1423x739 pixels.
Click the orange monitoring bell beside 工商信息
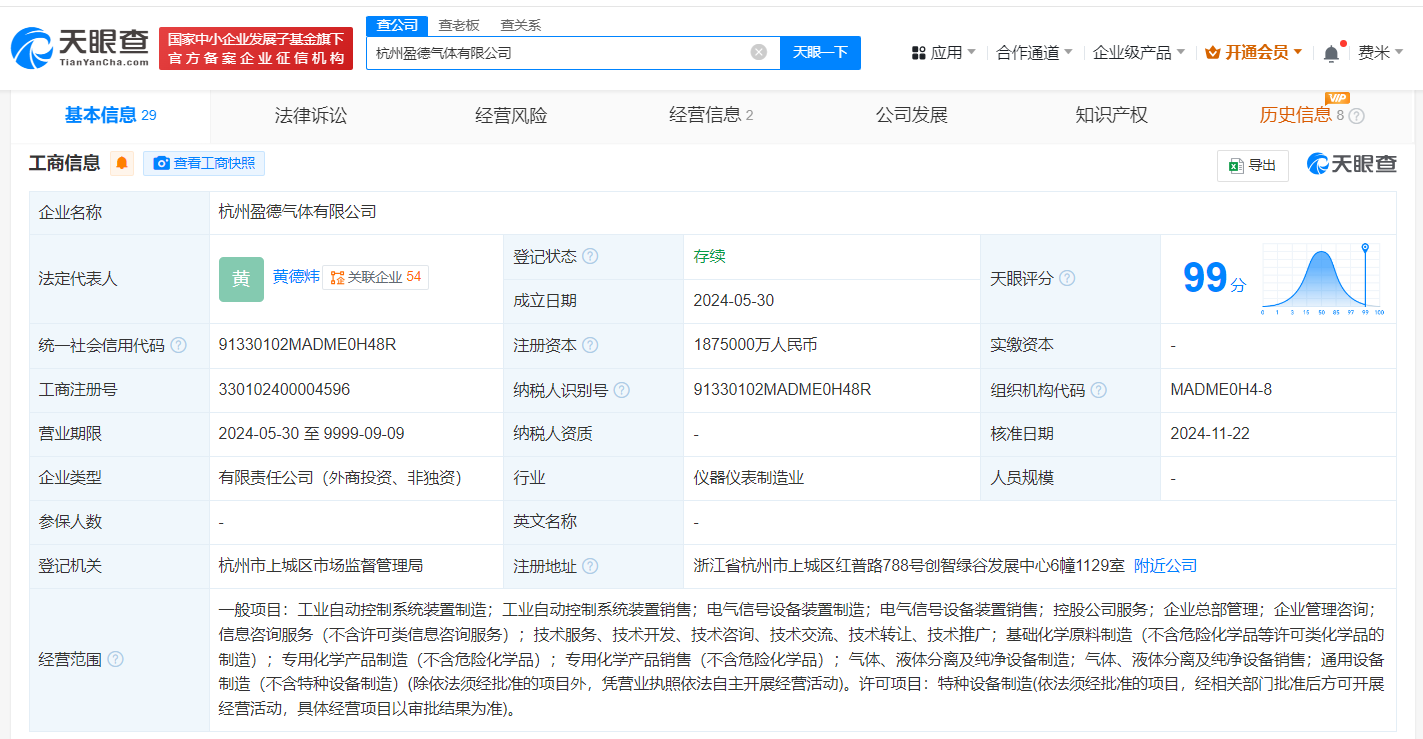point(122,163)
